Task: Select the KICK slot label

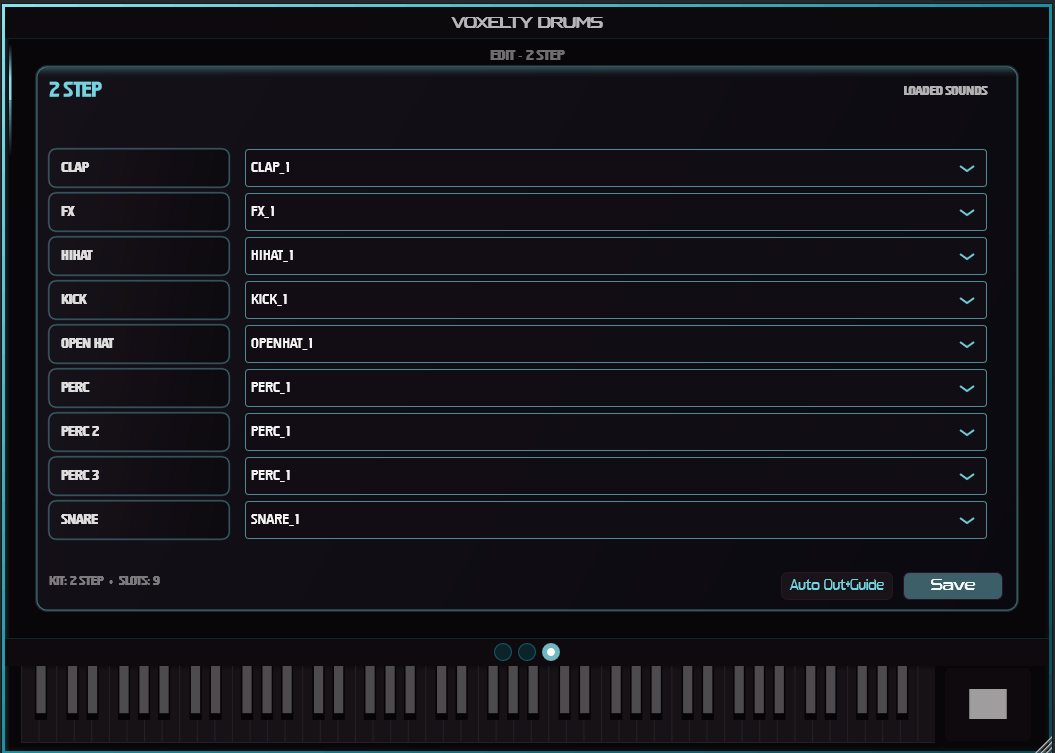Action: [x=138, y=300]
